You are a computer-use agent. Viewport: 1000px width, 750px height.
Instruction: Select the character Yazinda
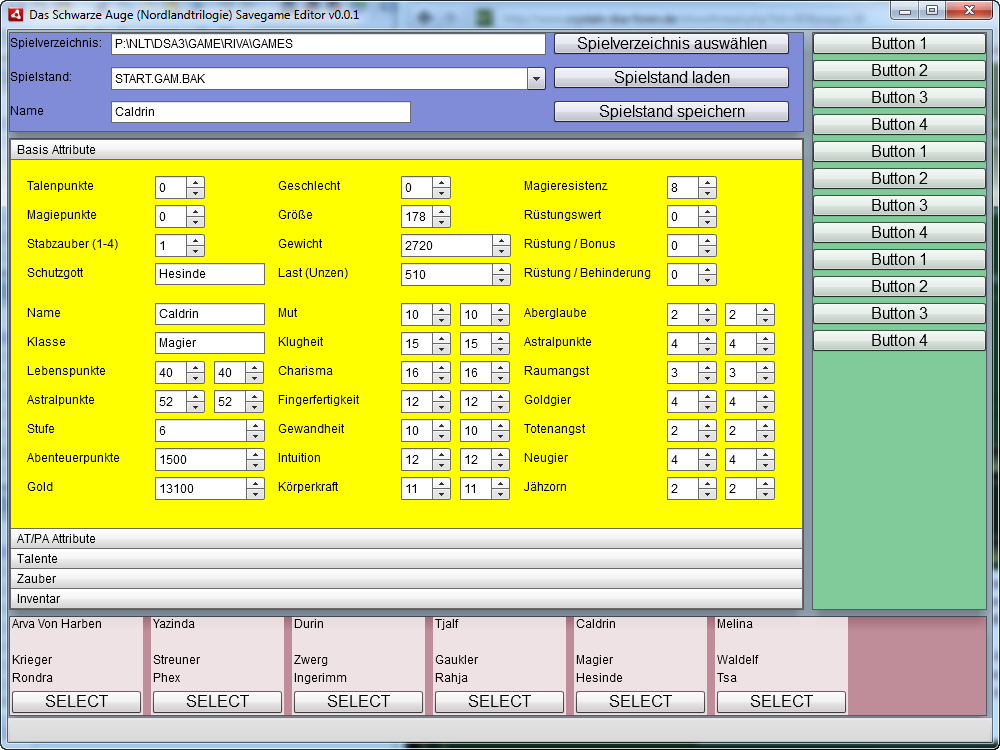click(217, 702)
